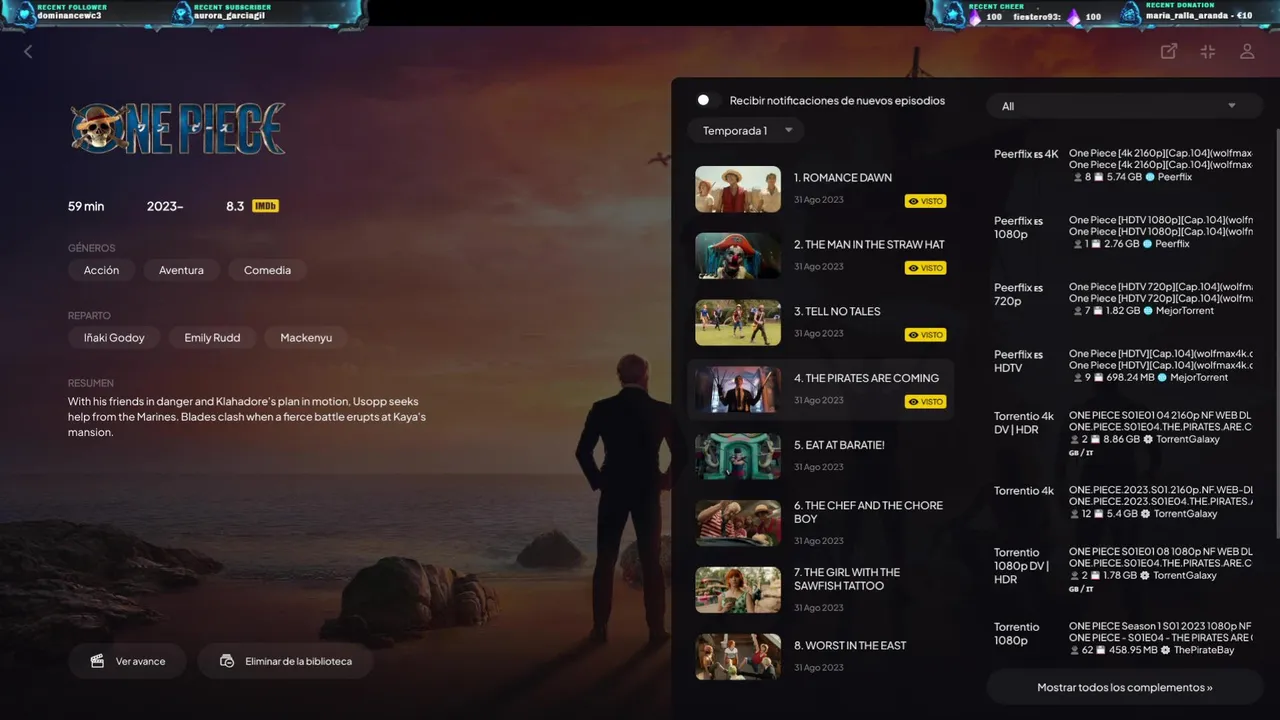Select episode 3 Tell No Tales thumbnail
The width and height of the screenshot is (1280, 720).
click(x=738, y=322)
